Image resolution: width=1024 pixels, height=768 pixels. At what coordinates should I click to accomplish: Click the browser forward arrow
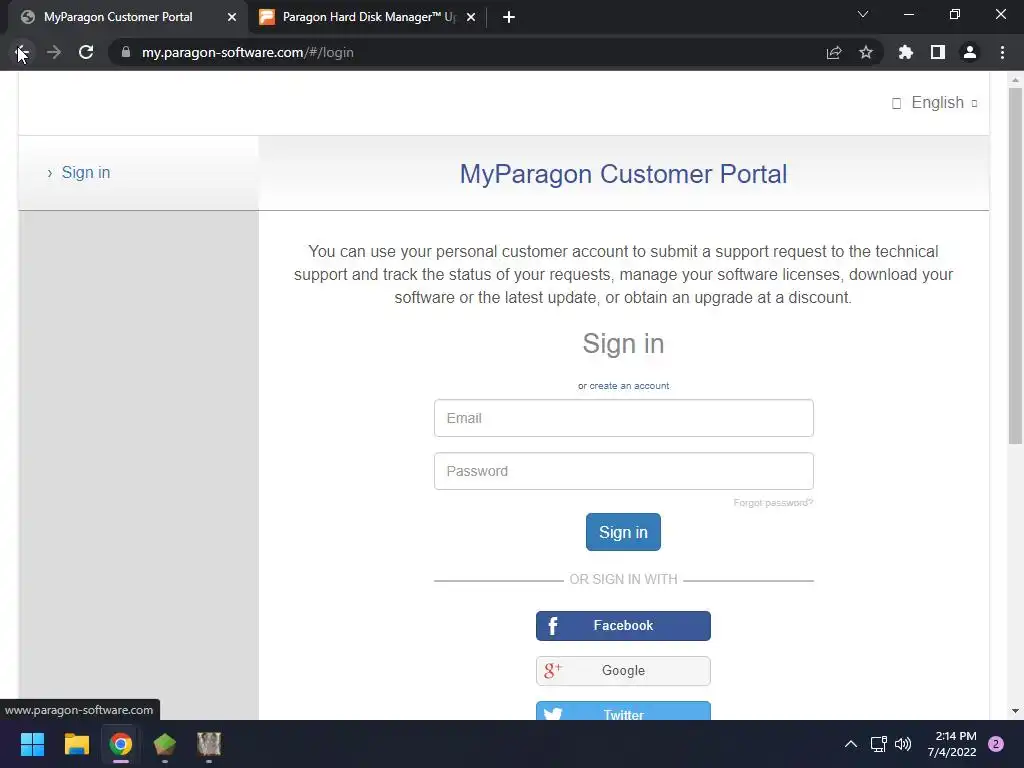coord(54,52)
